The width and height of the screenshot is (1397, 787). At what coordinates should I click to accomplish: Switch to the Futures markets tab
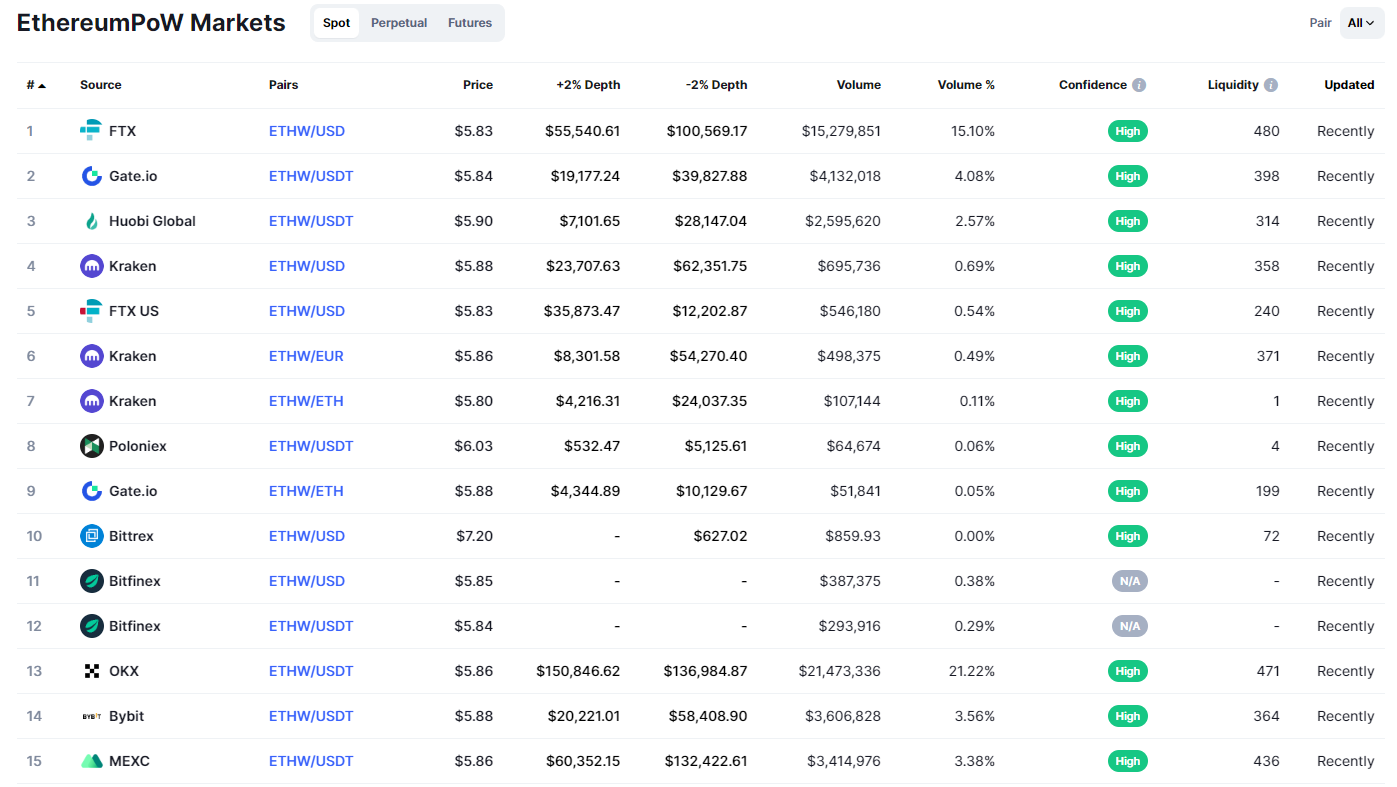tap(470, 23)
